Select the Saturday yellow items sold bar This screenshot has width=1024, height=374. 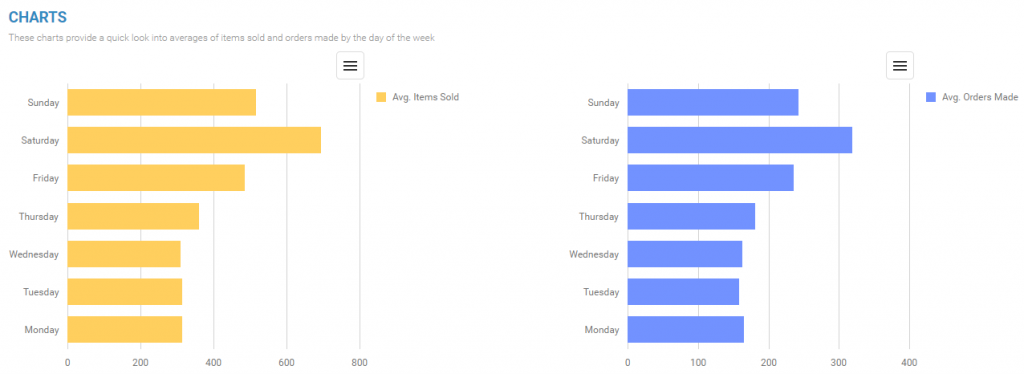tap(195, 140)
